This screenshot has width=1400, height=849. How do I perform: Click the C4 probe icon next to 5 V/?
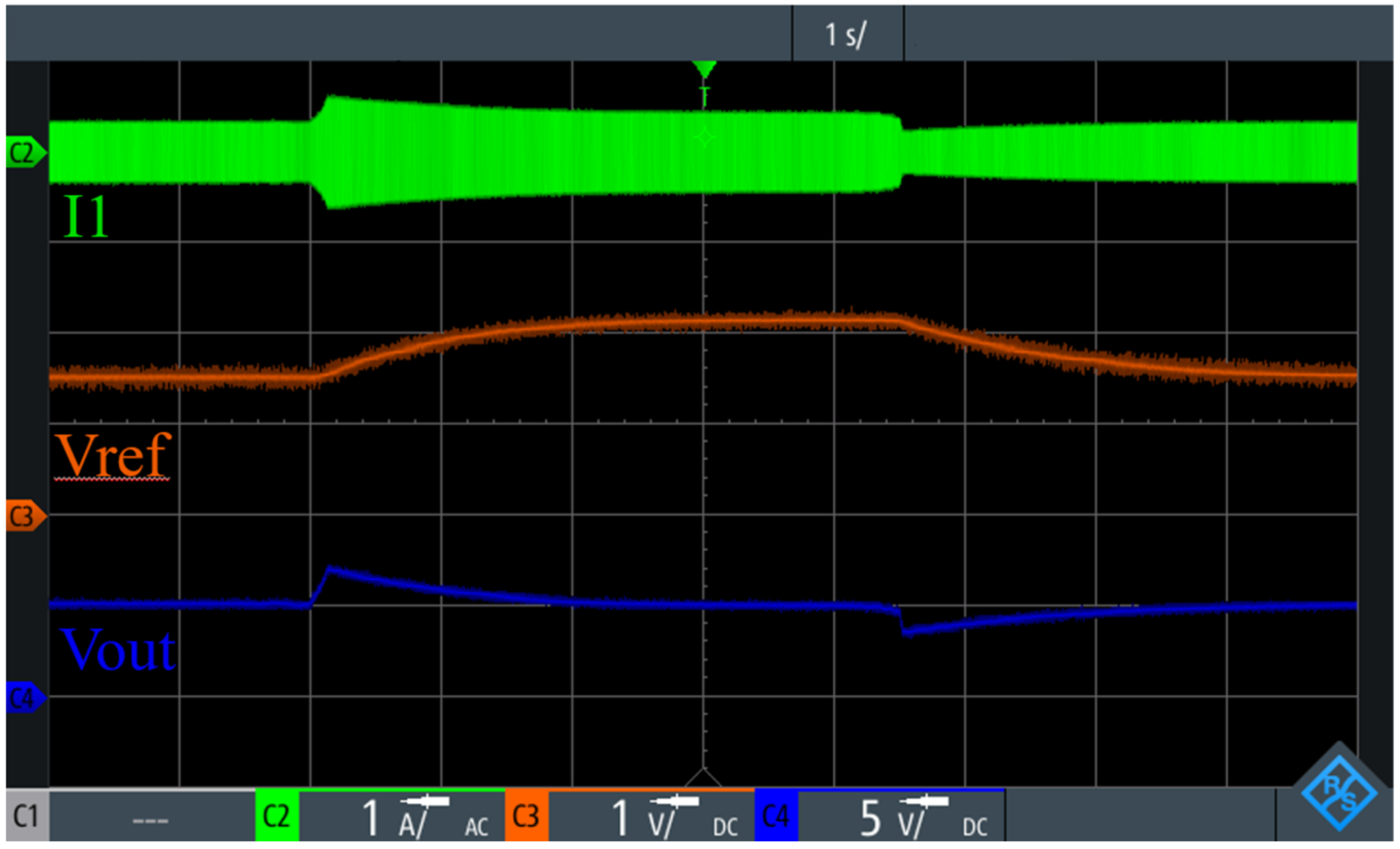pyautogui.click(x=924, y=802)
